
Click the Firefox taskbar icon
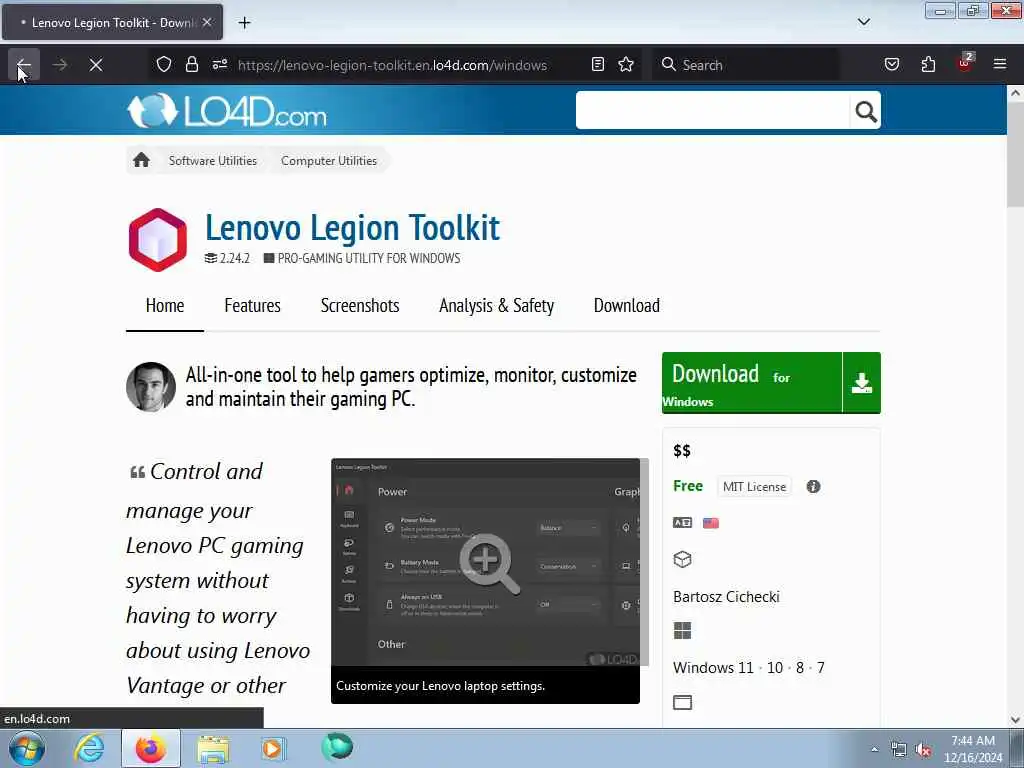point(150,749)
